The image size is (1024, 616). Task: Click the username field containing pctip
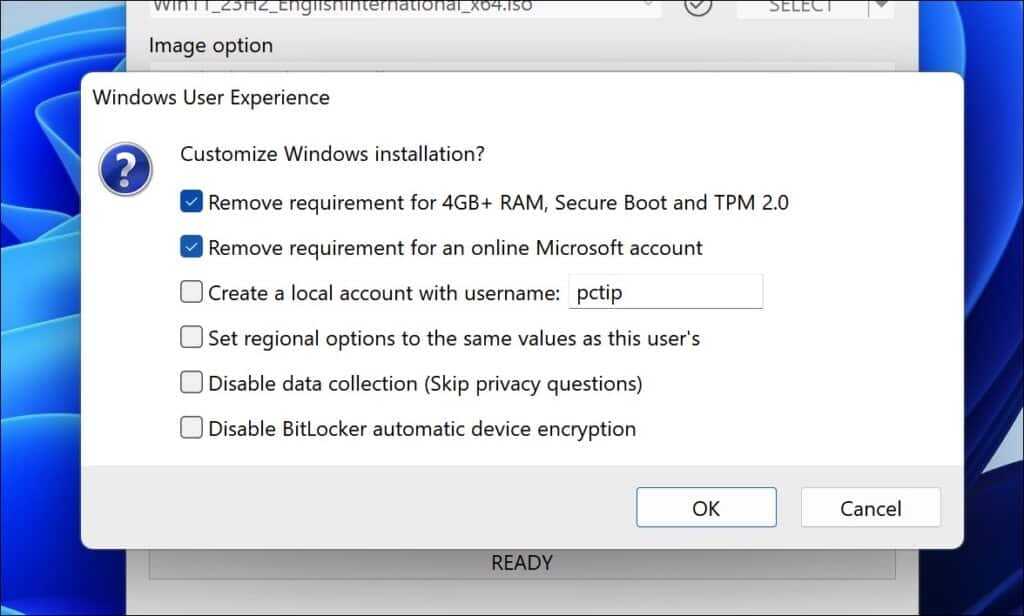665,293
